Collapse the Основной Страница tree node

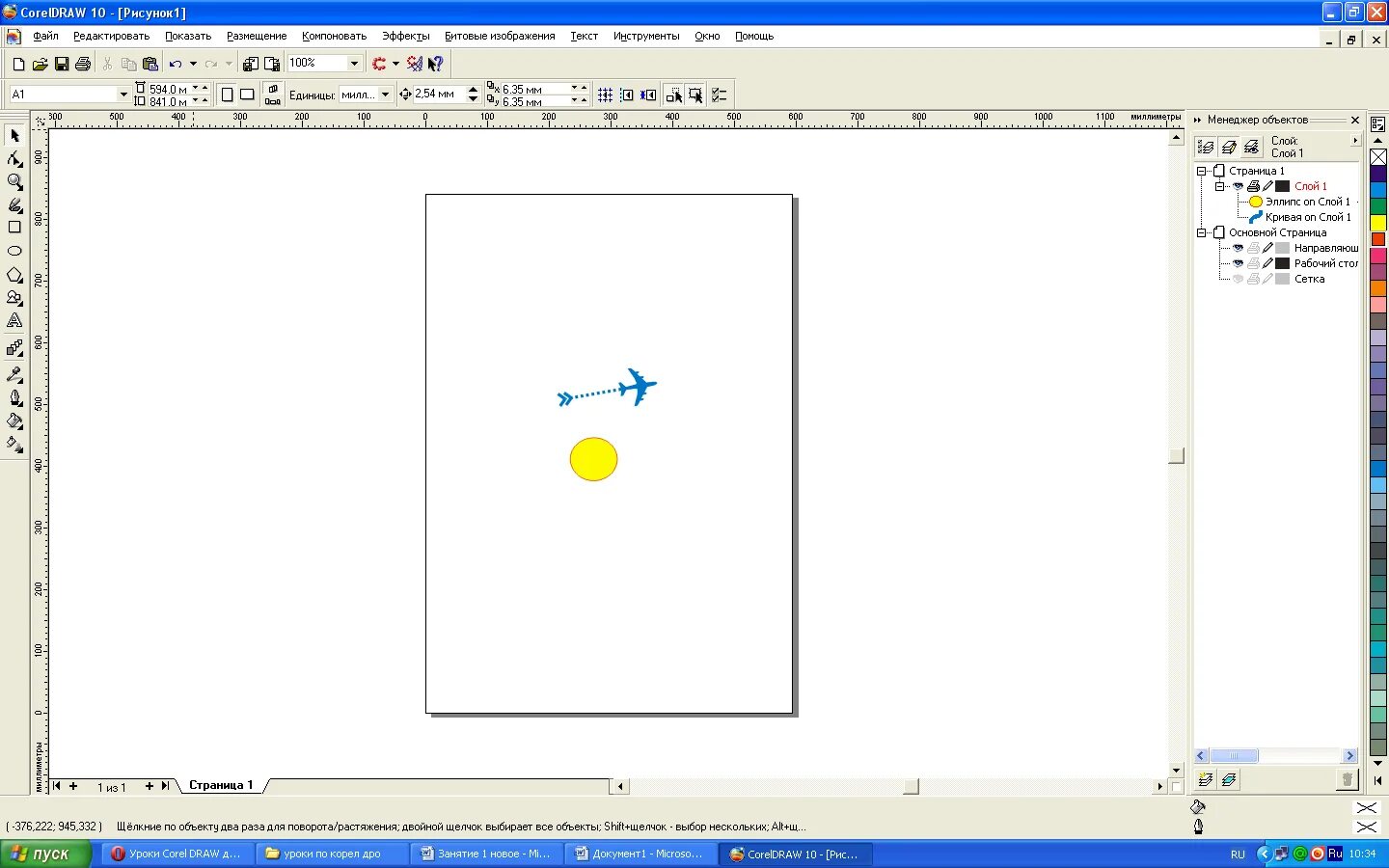1202,232
